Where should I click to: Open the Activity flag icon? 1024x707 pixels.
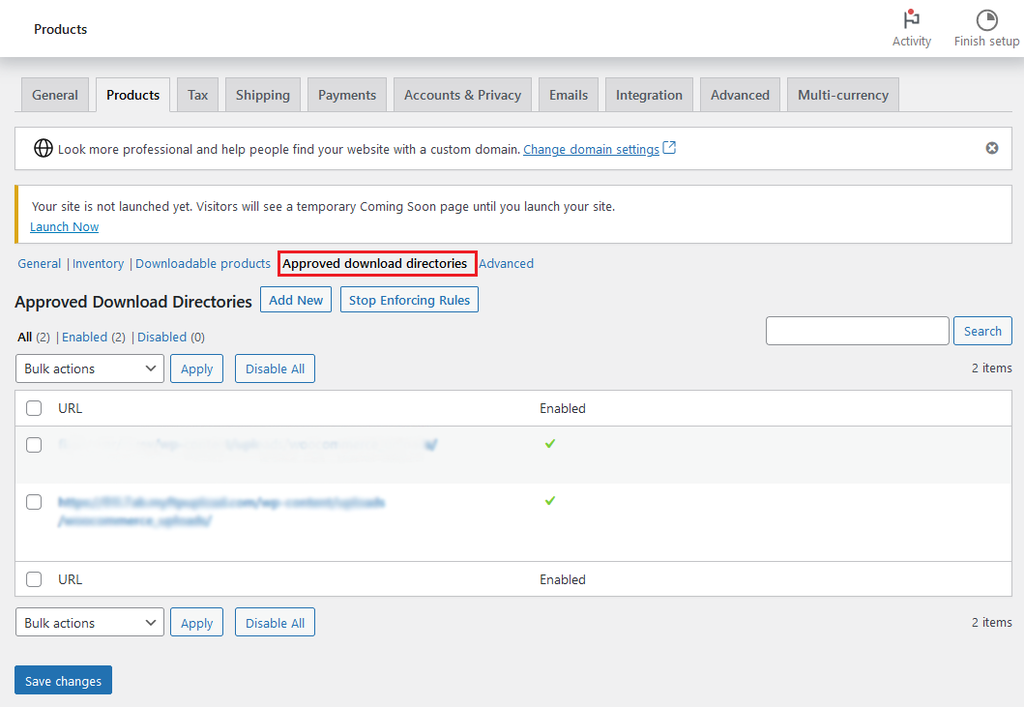pyautogui.click(x=911, y=20)
